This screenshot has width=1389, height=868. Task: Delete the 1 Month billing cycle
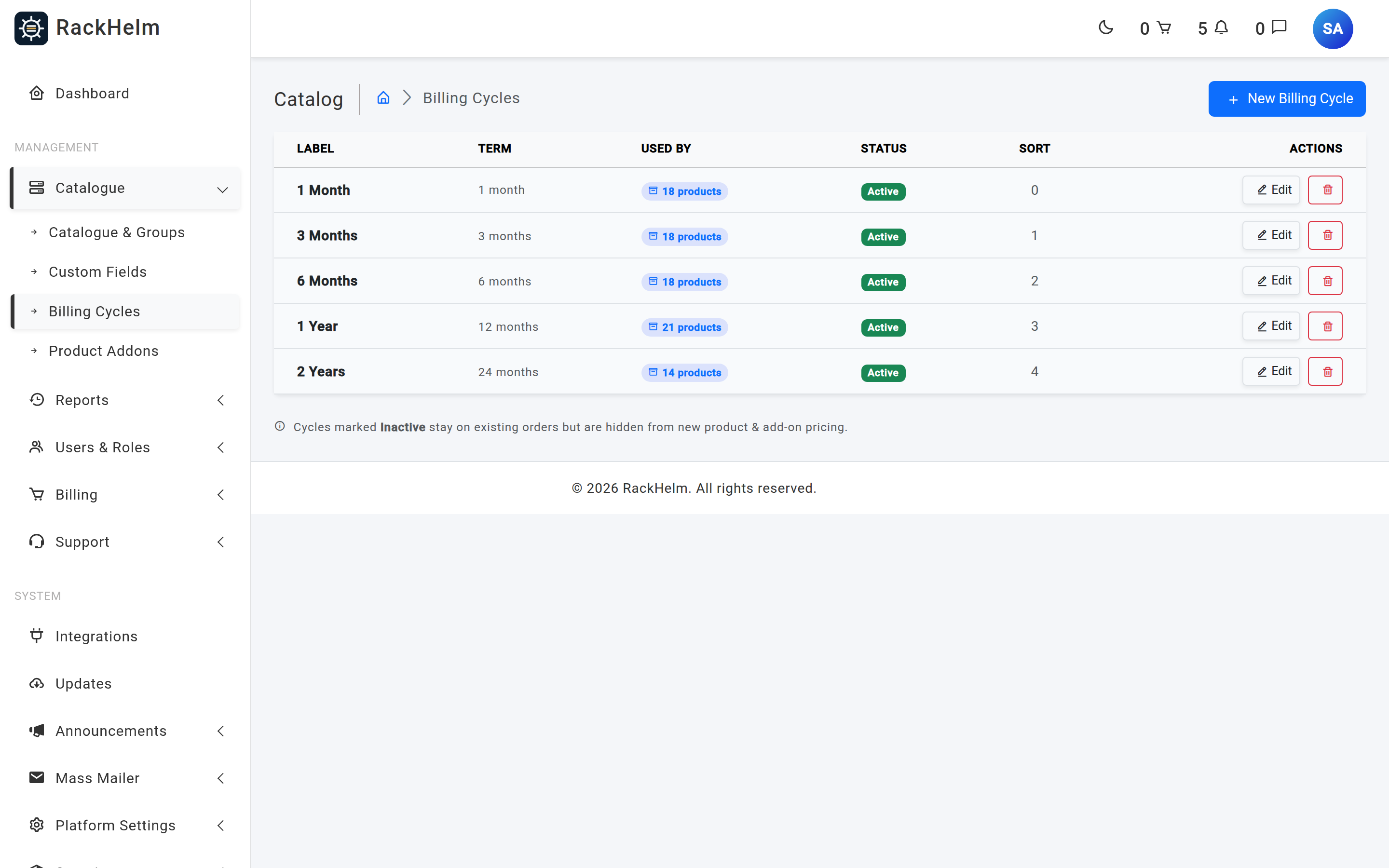pos(1325,190)
